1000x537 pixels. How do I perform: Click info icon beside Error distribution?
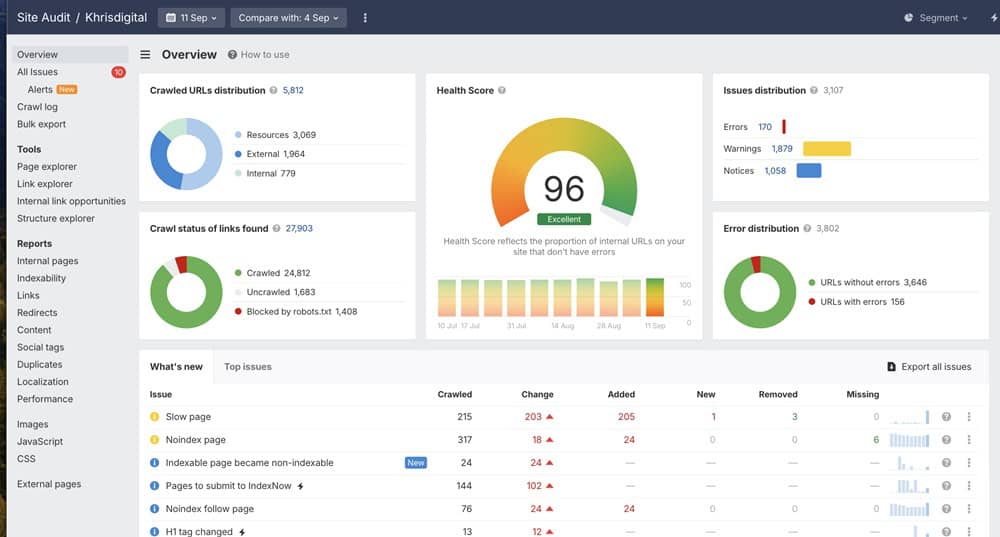coord(807,229)
